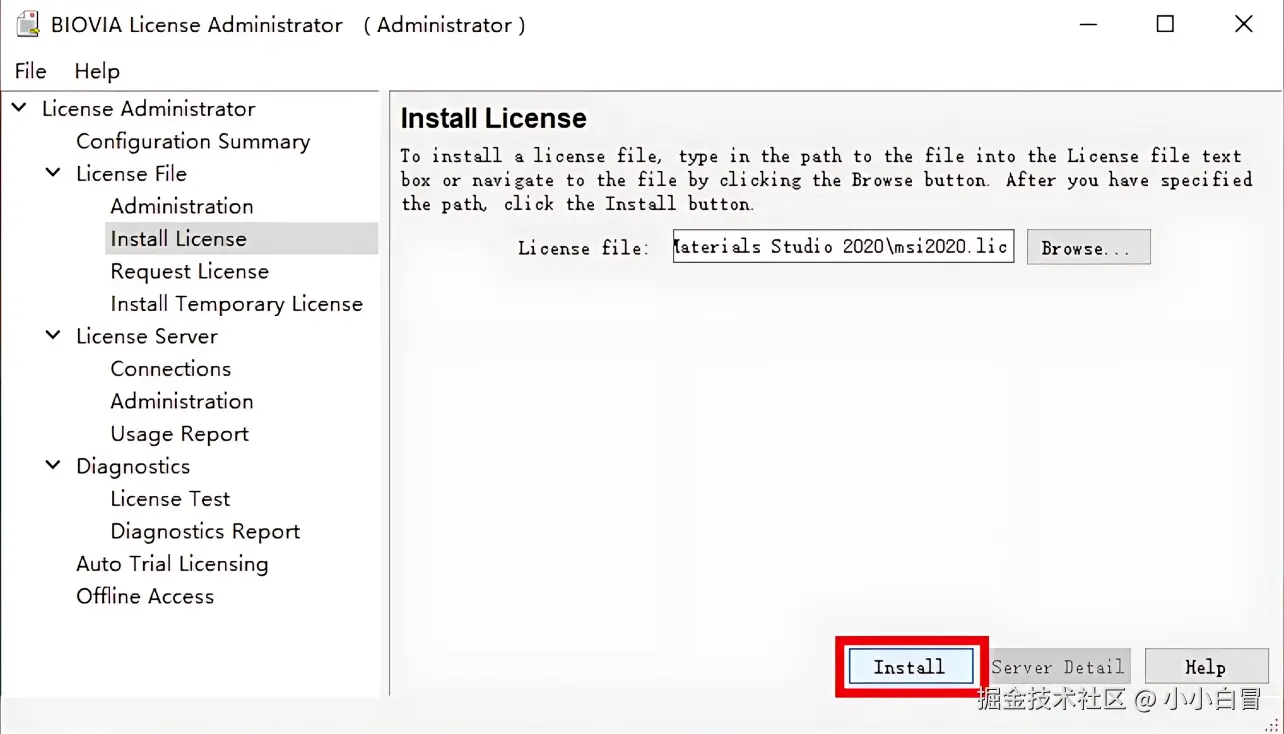Open Administration under License File
This screenshot has width=1284, height=734.
(x=182, y=206)
